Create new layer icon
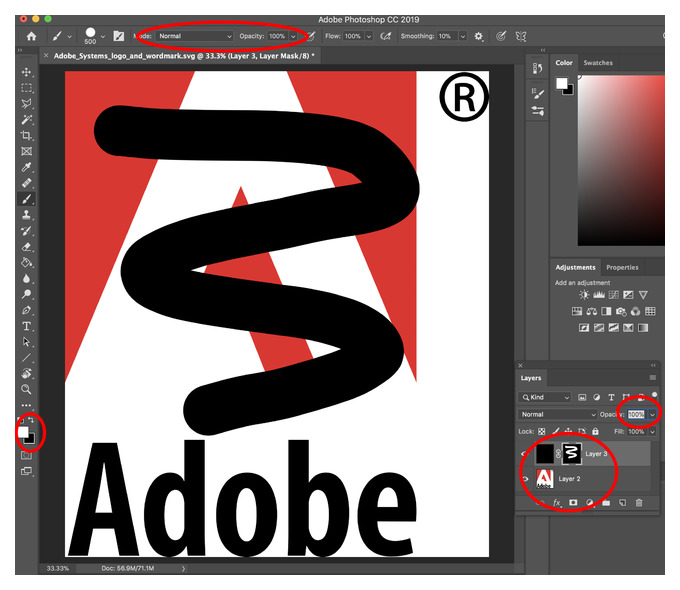This screenshot has width=680, height=590. [x=623, y=503]
